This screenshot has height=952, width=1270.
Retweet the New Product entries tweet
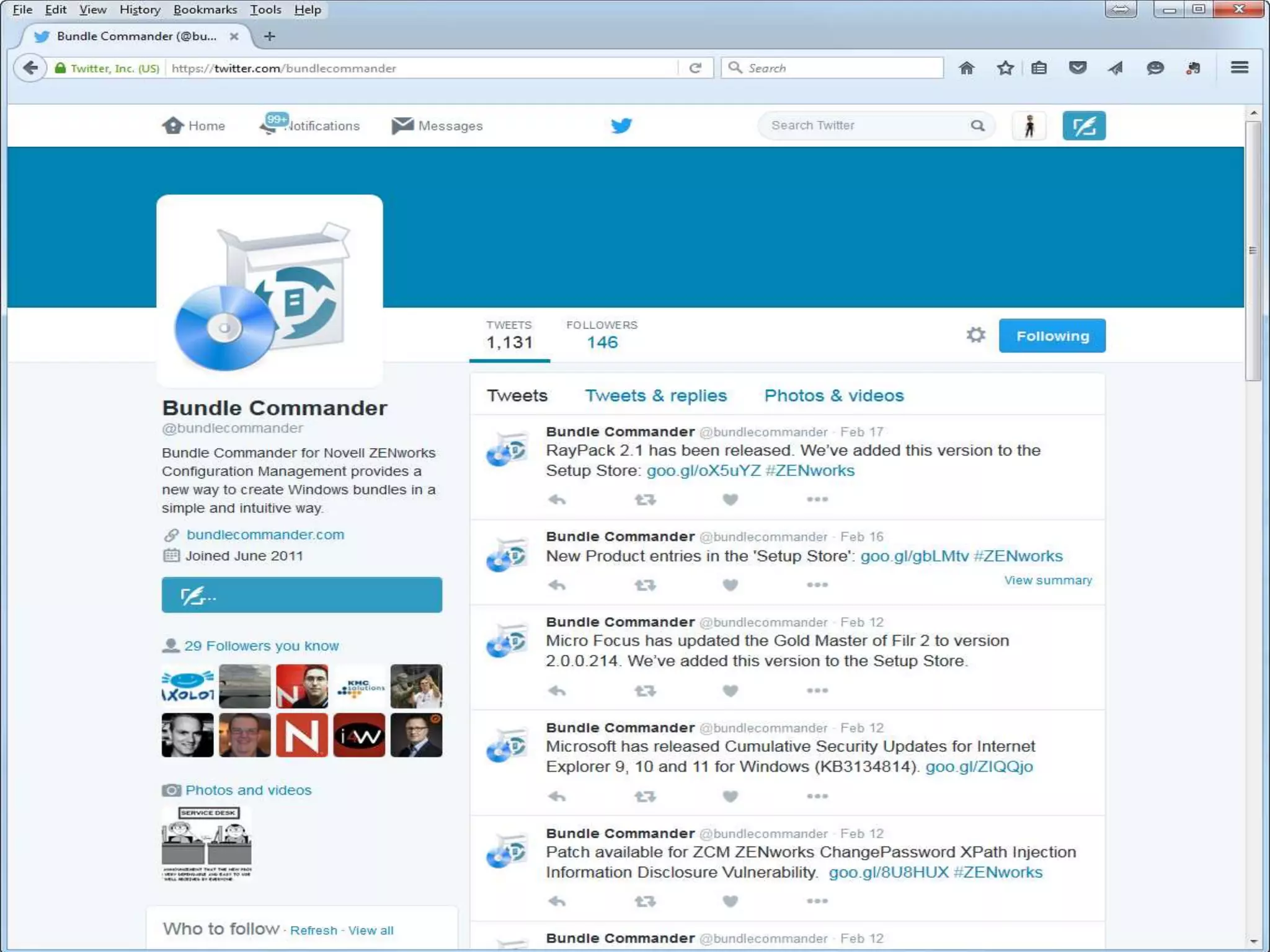pos(645,585)
